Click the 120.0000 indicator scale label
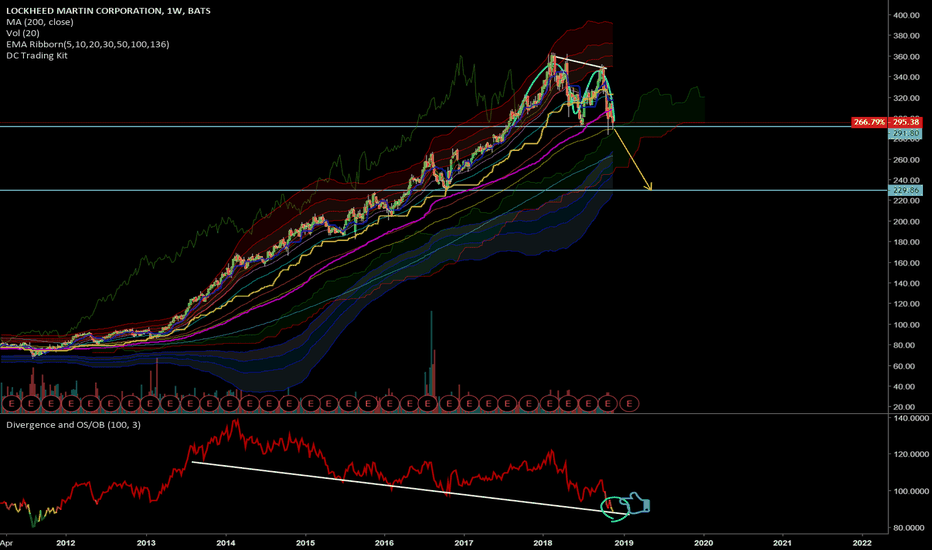Screen dimensions: 932x550 coord(909,454)
